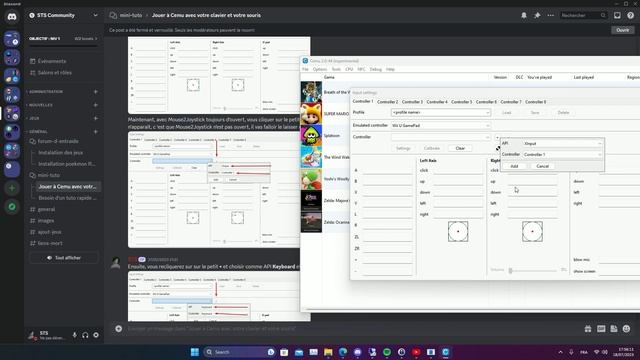Open Cemu Options menu

320,69
